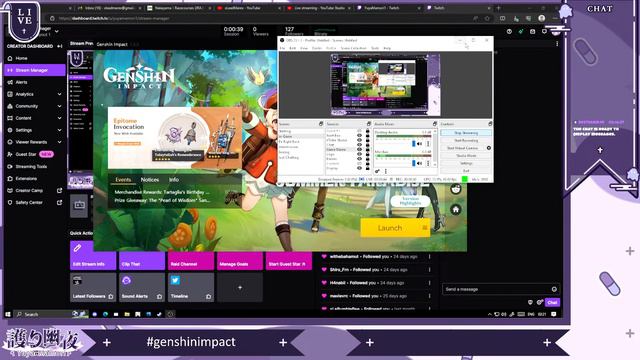The image size is (640, 360).
Task: Toggle lock on Logo source in OBS
Action: tap(368, 154)
